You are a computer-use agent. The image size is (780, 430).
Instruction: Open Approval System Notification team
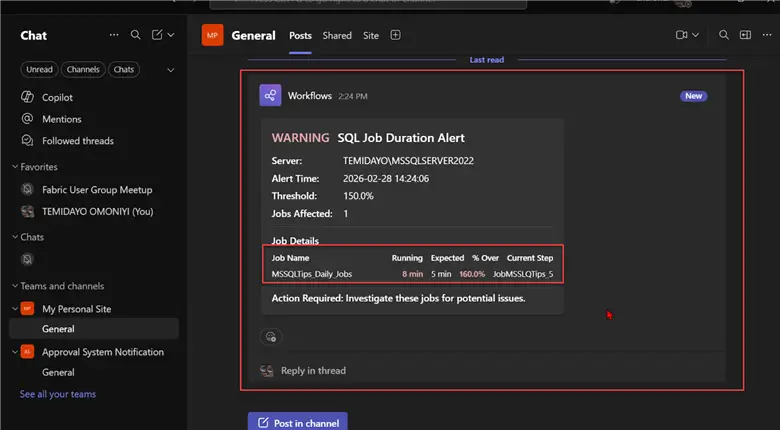(103, 352)
